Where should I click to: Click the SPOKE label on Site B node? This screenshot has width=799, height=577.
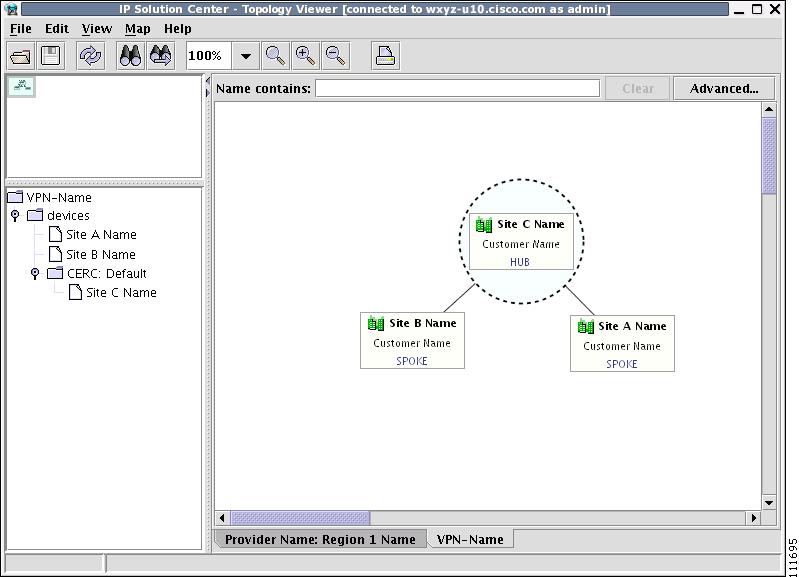tap(412, 361)
